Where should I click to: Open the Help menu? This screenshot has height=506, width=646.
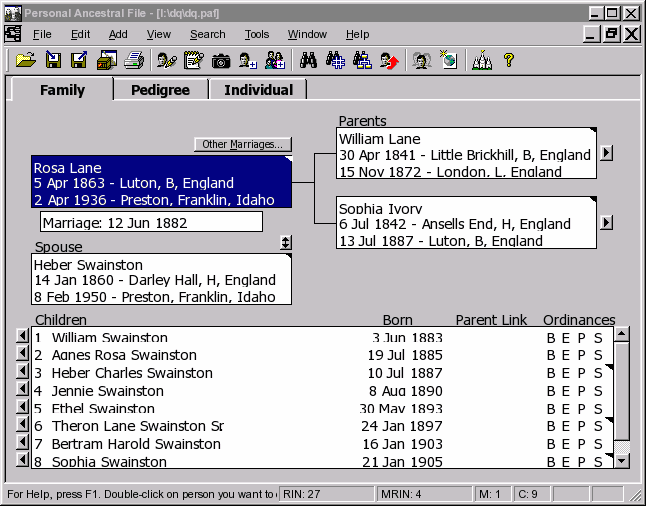click(x=358, y=34)
